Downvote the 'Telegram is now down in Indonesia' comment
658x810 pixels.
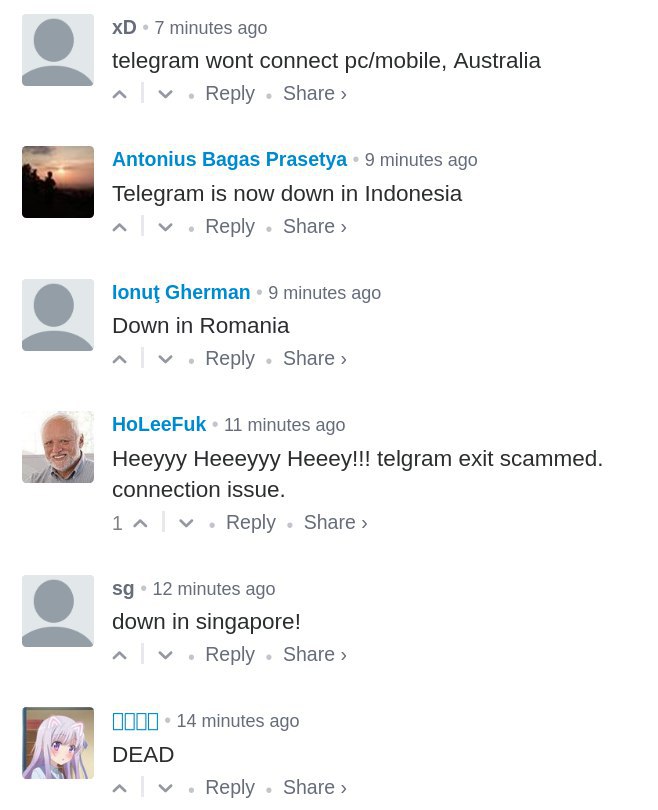click(165, 227)
